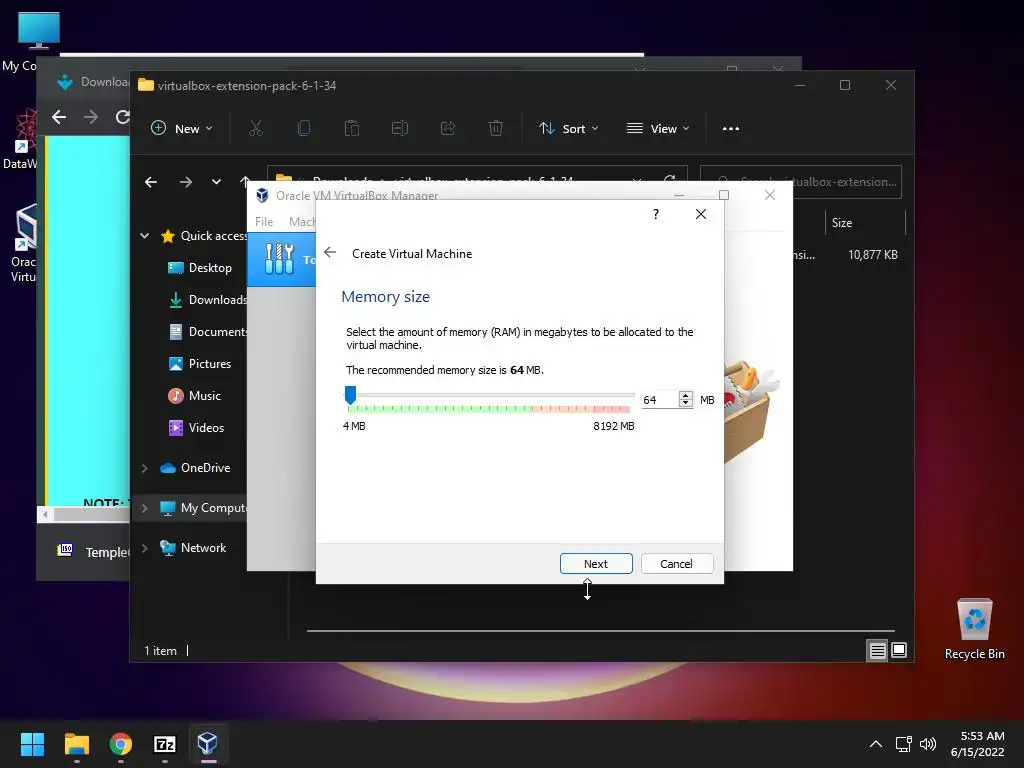Expand the Network tree node

[x=144, y=548]
